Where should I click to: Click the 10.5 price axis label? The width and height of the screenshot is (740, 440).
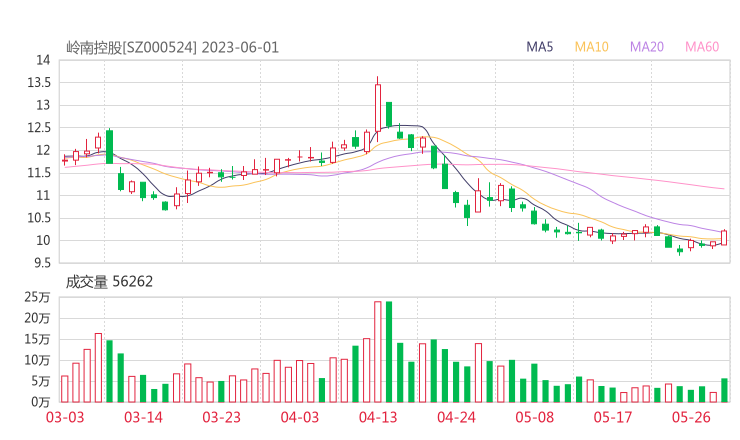(39, 218)
